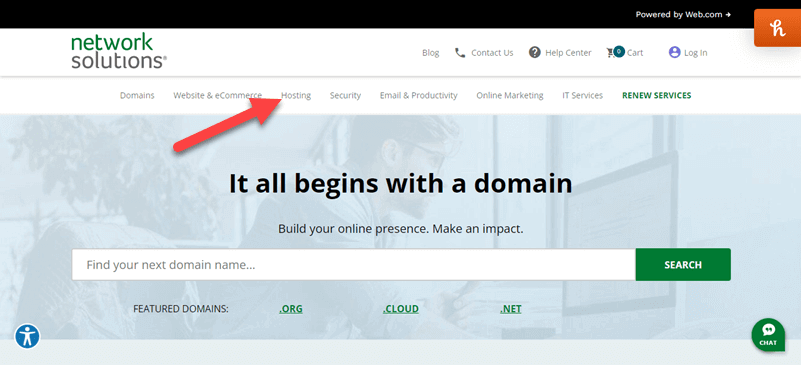
Task: Open the Security menu
Action: click(x=345, y=95)
